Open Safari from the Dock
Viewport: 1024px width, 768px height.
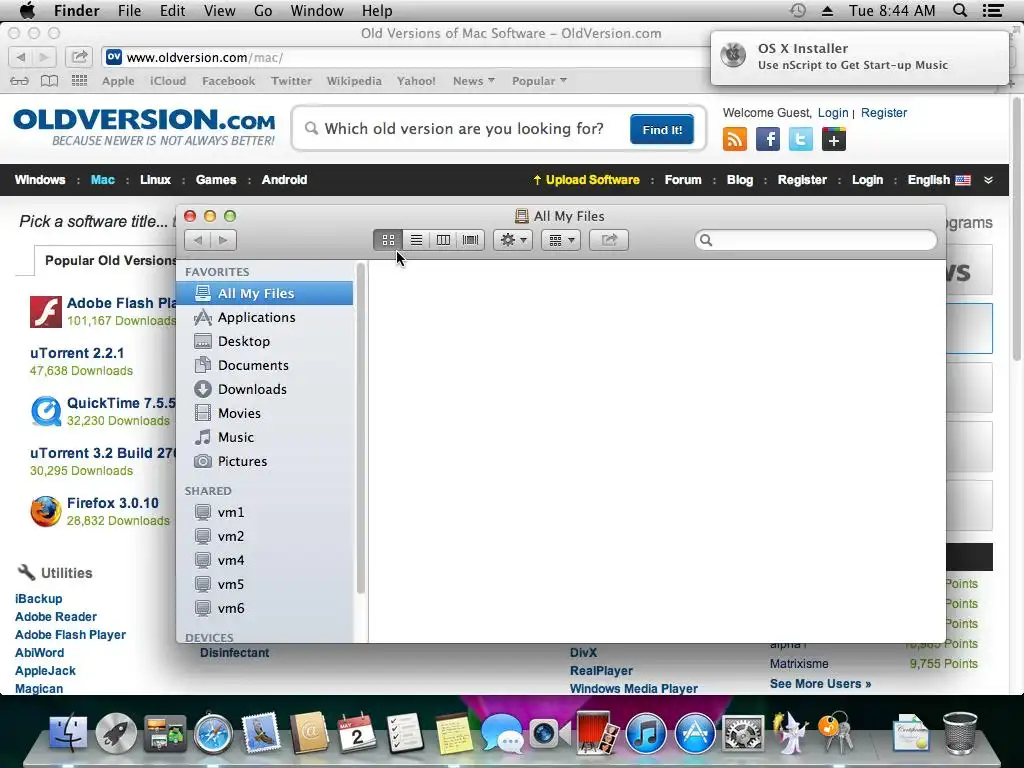pyautogui.click(x=212, y=733)
